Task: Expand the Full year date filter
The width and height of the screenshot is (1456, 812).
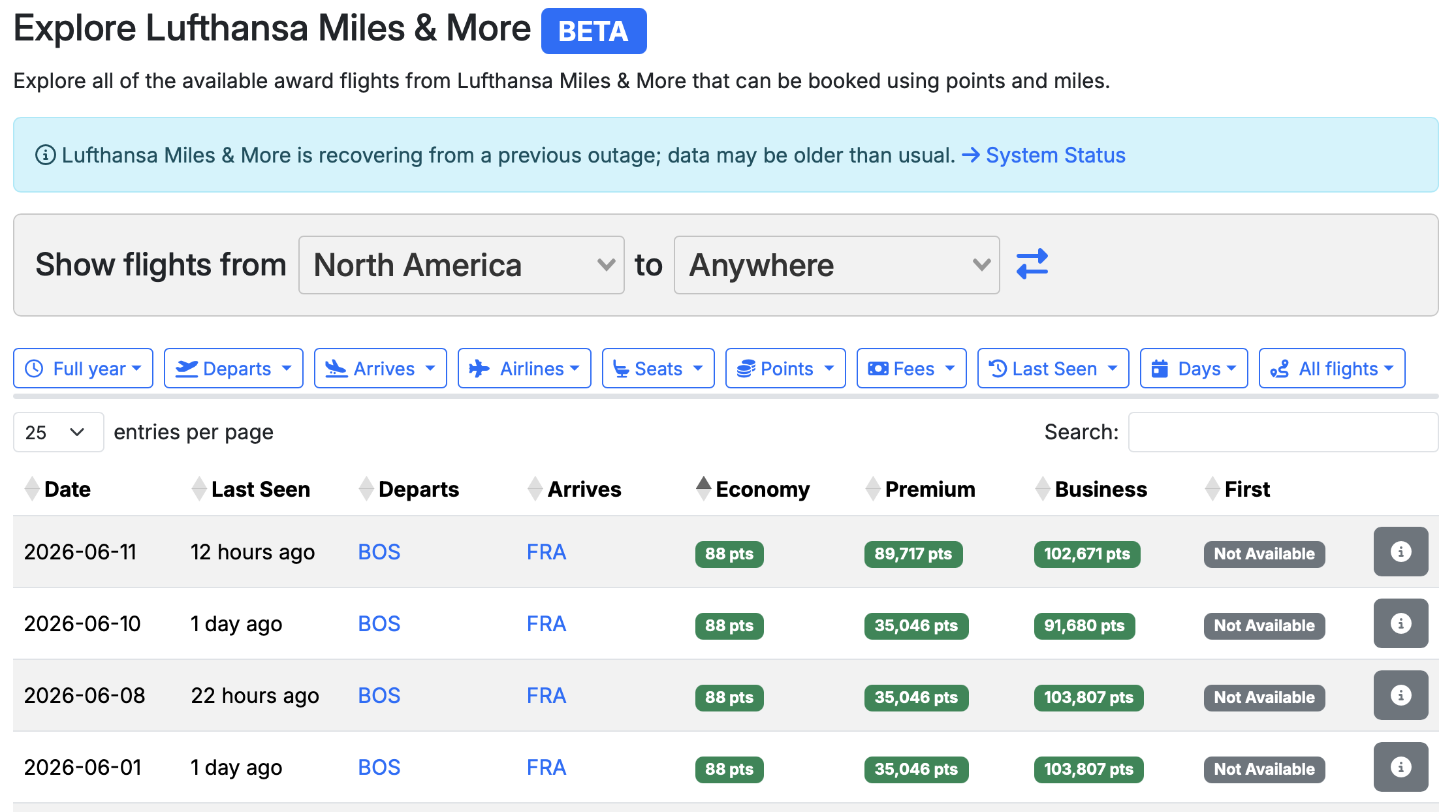Action: [83, 369]
